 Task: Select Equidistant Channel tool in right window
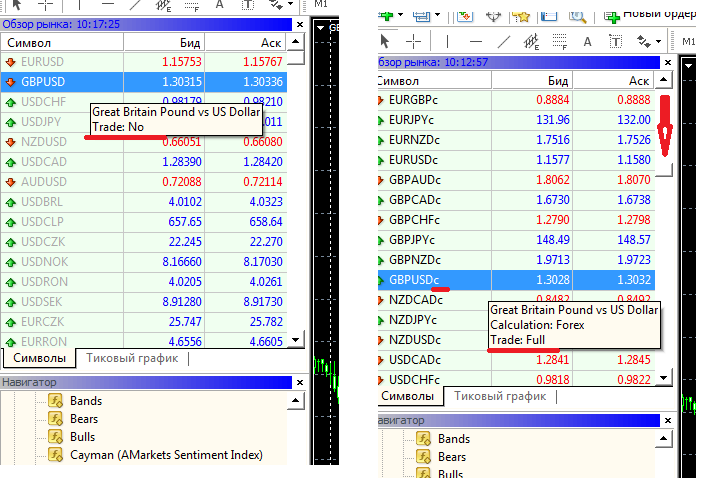531,42
